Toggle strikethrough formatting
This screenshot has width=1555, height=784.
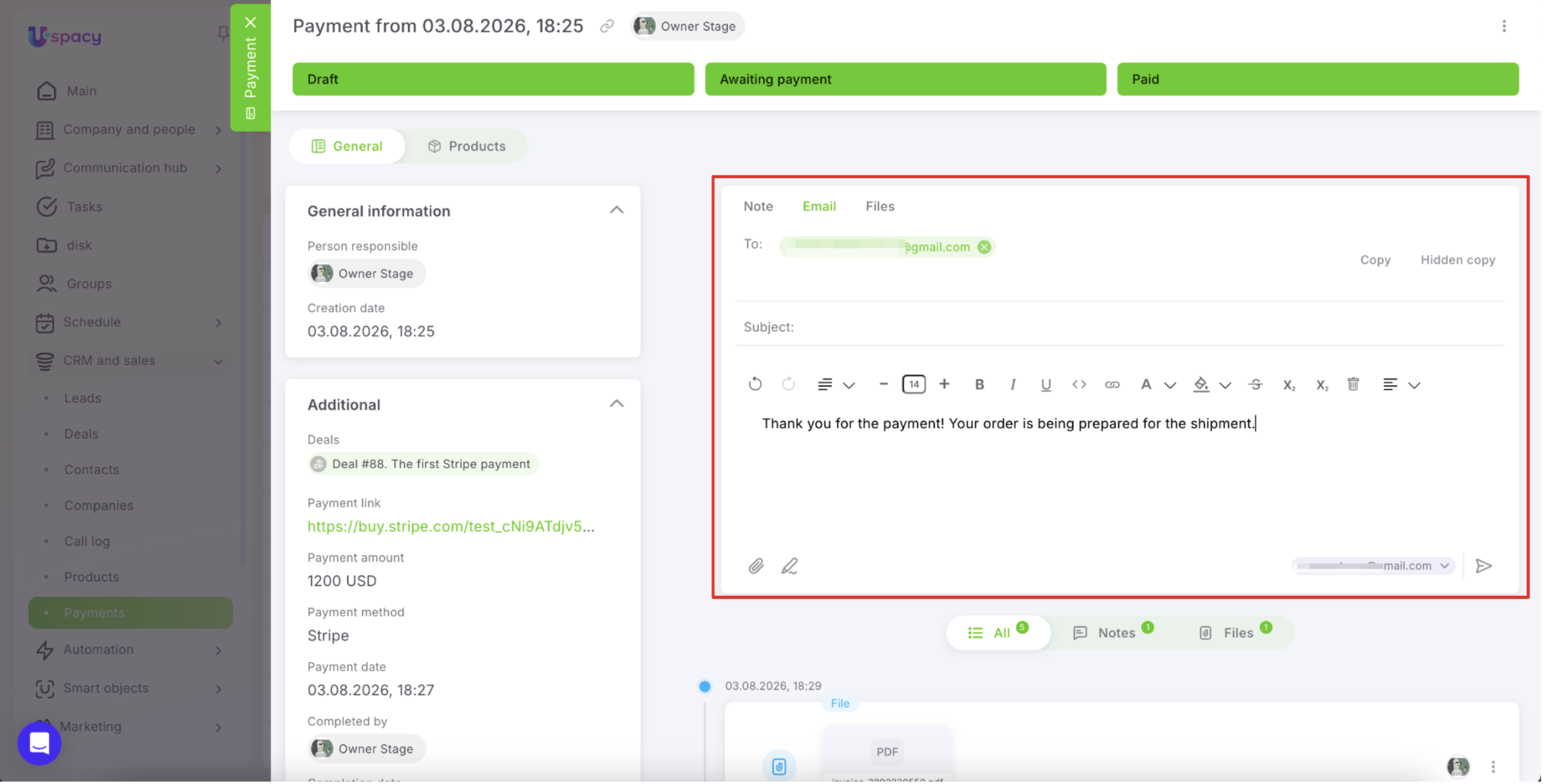[1256, 385]
